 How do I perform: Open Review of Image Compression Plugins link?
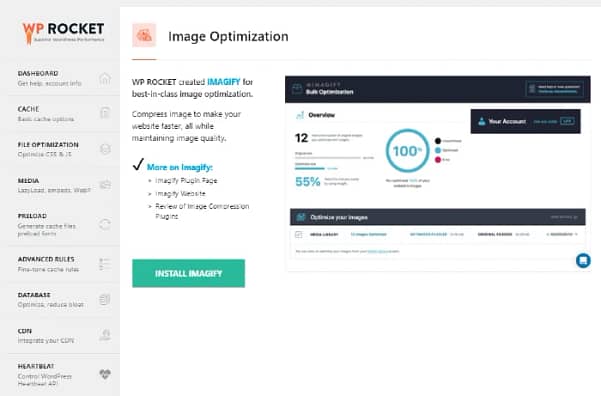pos(202,211)
